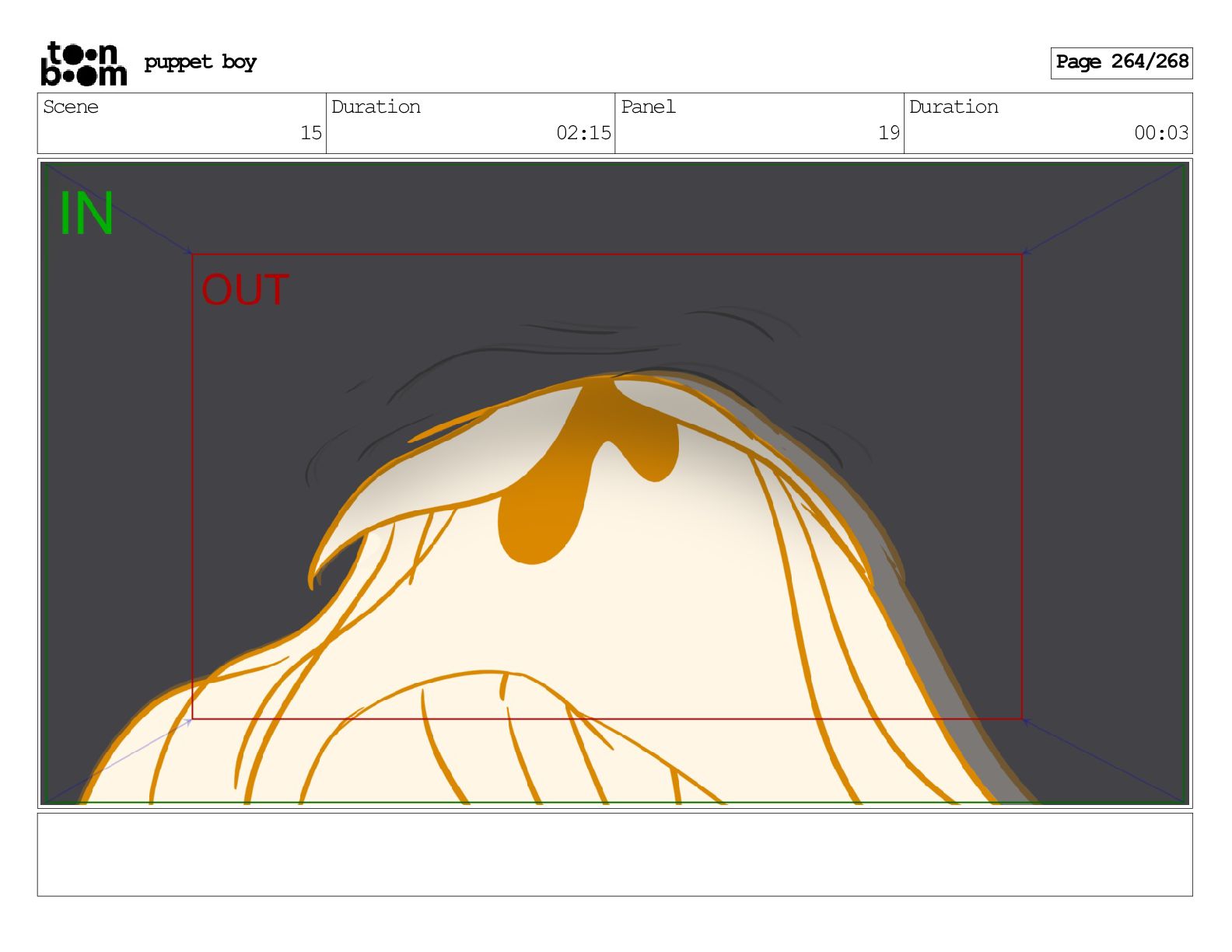
Task: Click the 'Scene' header label
Action: [71, 107]
